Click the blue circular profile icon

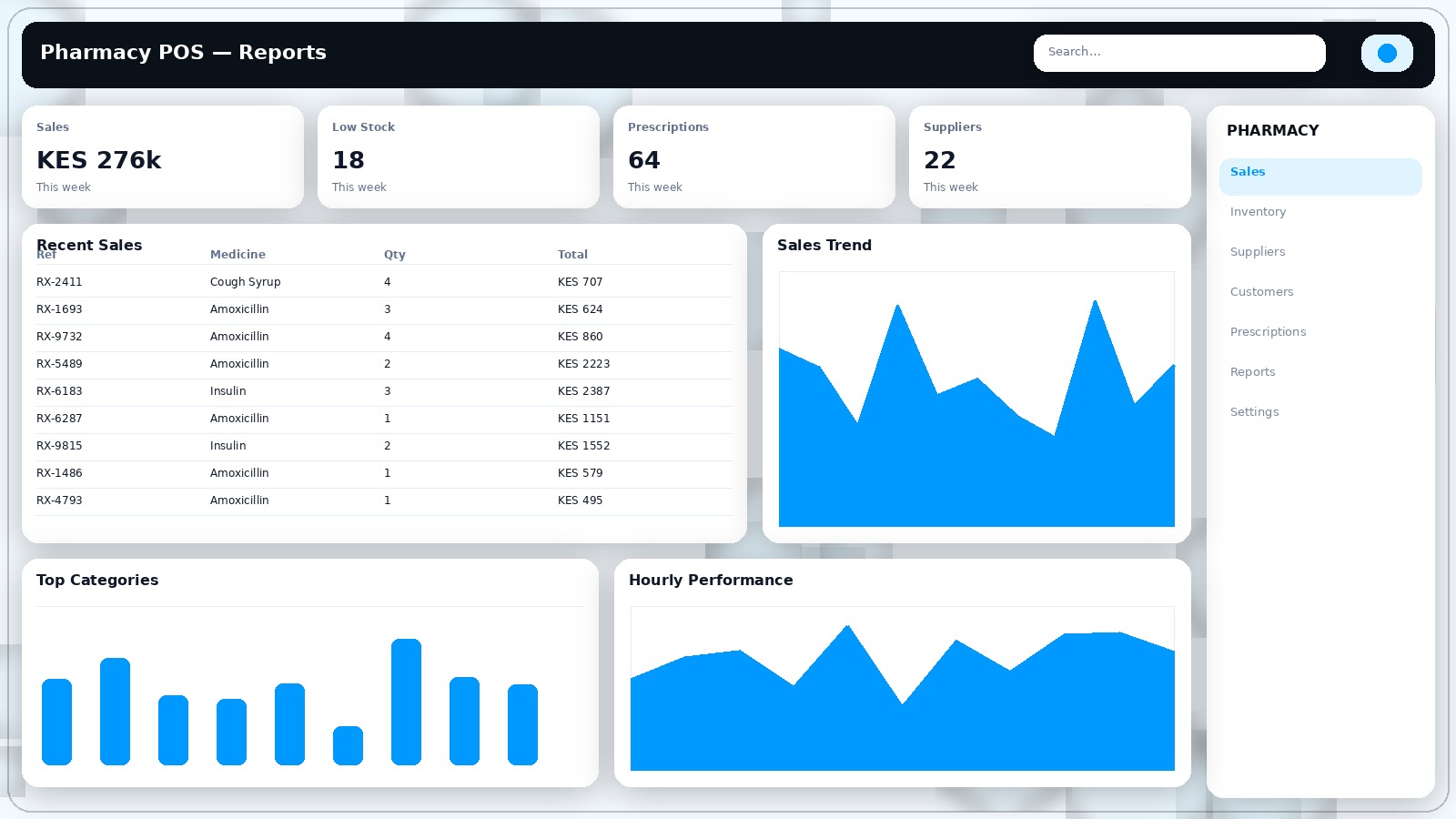pos(1387,53)
